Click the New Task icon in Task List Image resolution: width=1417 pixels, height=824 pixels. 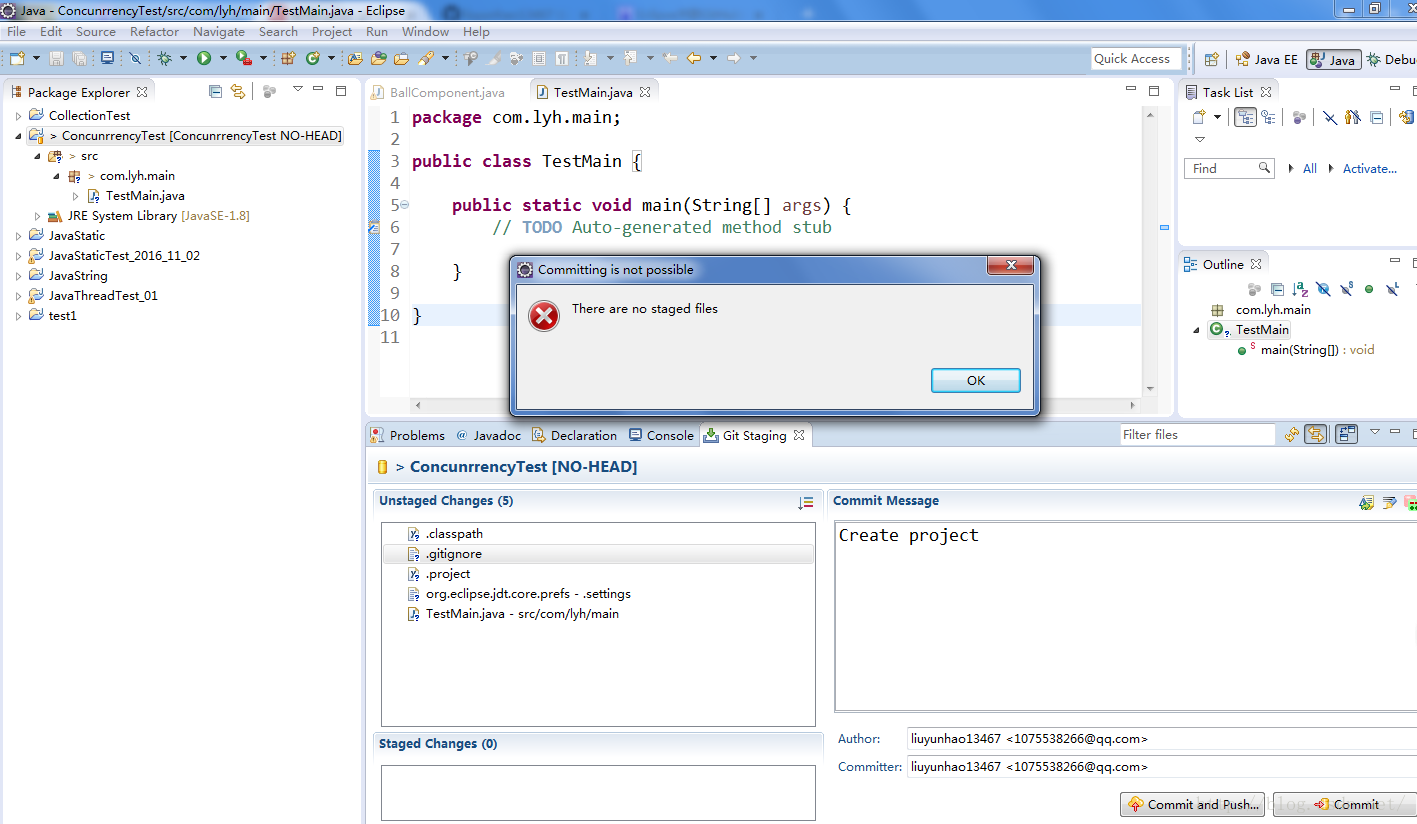click(x=1198, y=117)
